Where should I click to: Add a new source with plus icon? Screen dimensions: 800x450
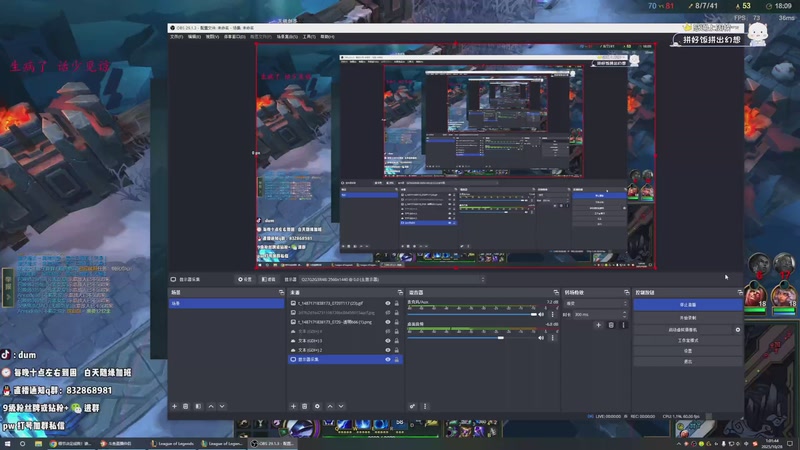pos(292,406)
